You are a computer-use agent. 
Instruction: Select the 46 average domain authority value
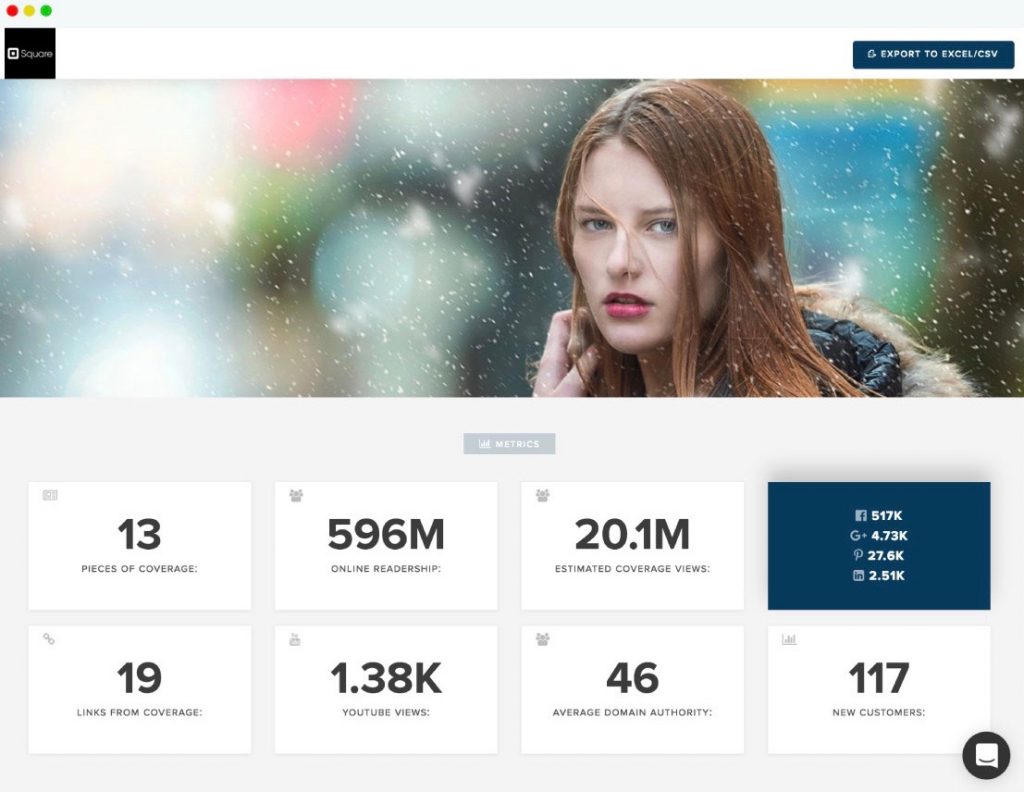(x=632, y=678)
